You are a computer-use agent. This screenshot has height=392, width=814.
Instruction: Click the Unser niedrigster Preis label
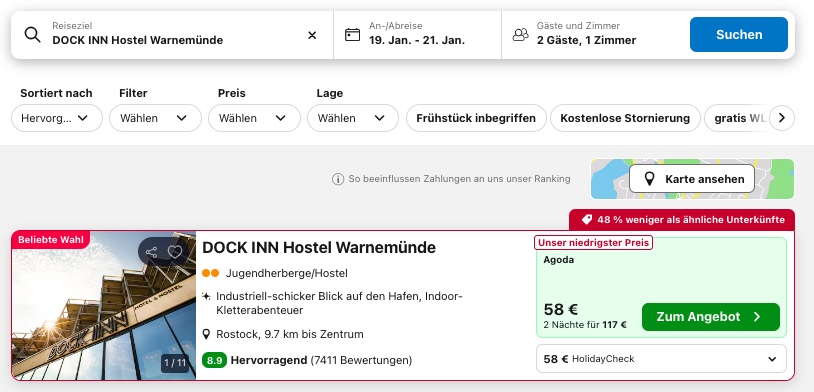tap(593, 242)
